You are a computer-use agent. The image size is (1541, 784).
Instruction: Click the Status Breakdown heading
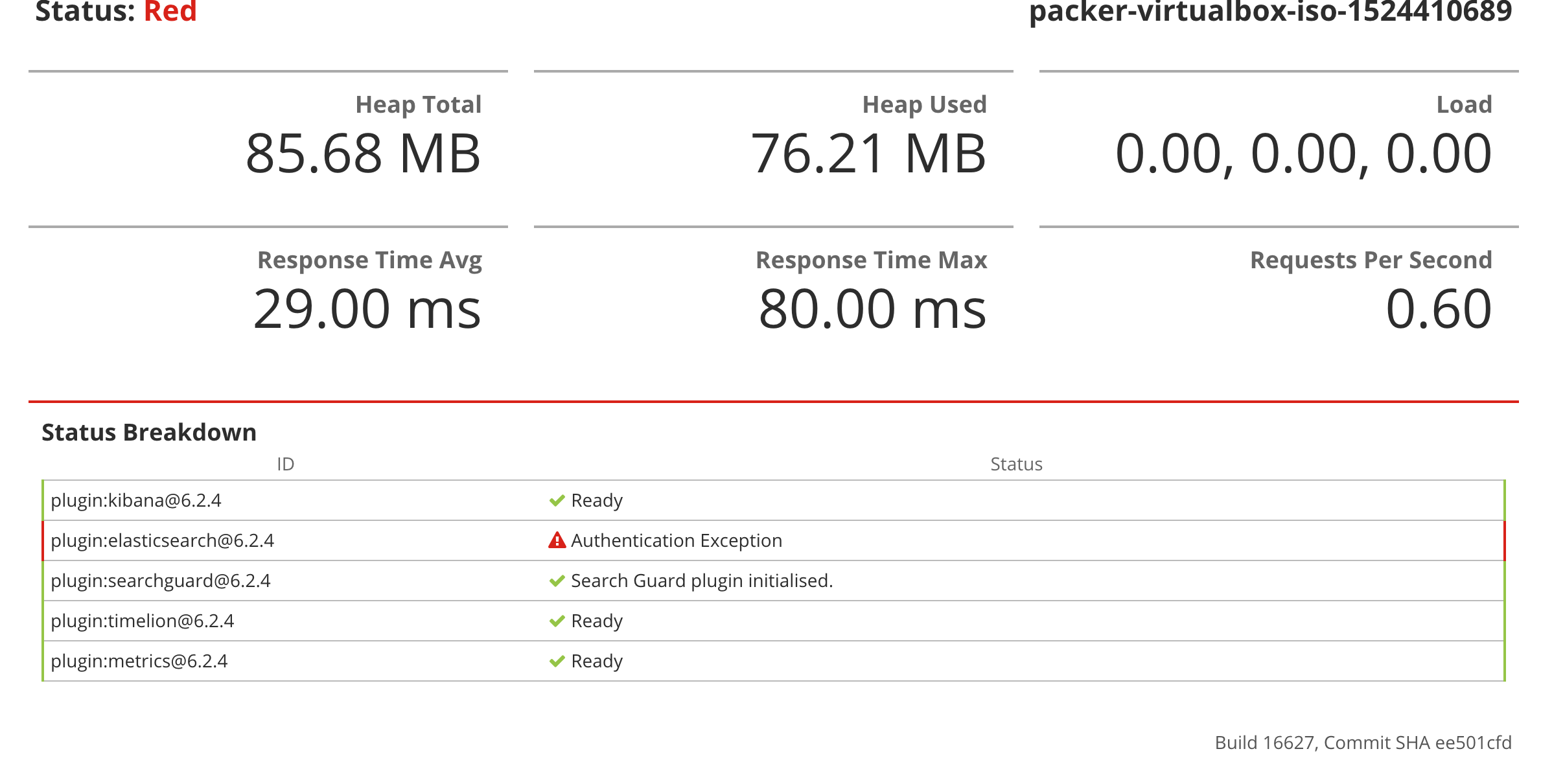[x=149, y=433]
